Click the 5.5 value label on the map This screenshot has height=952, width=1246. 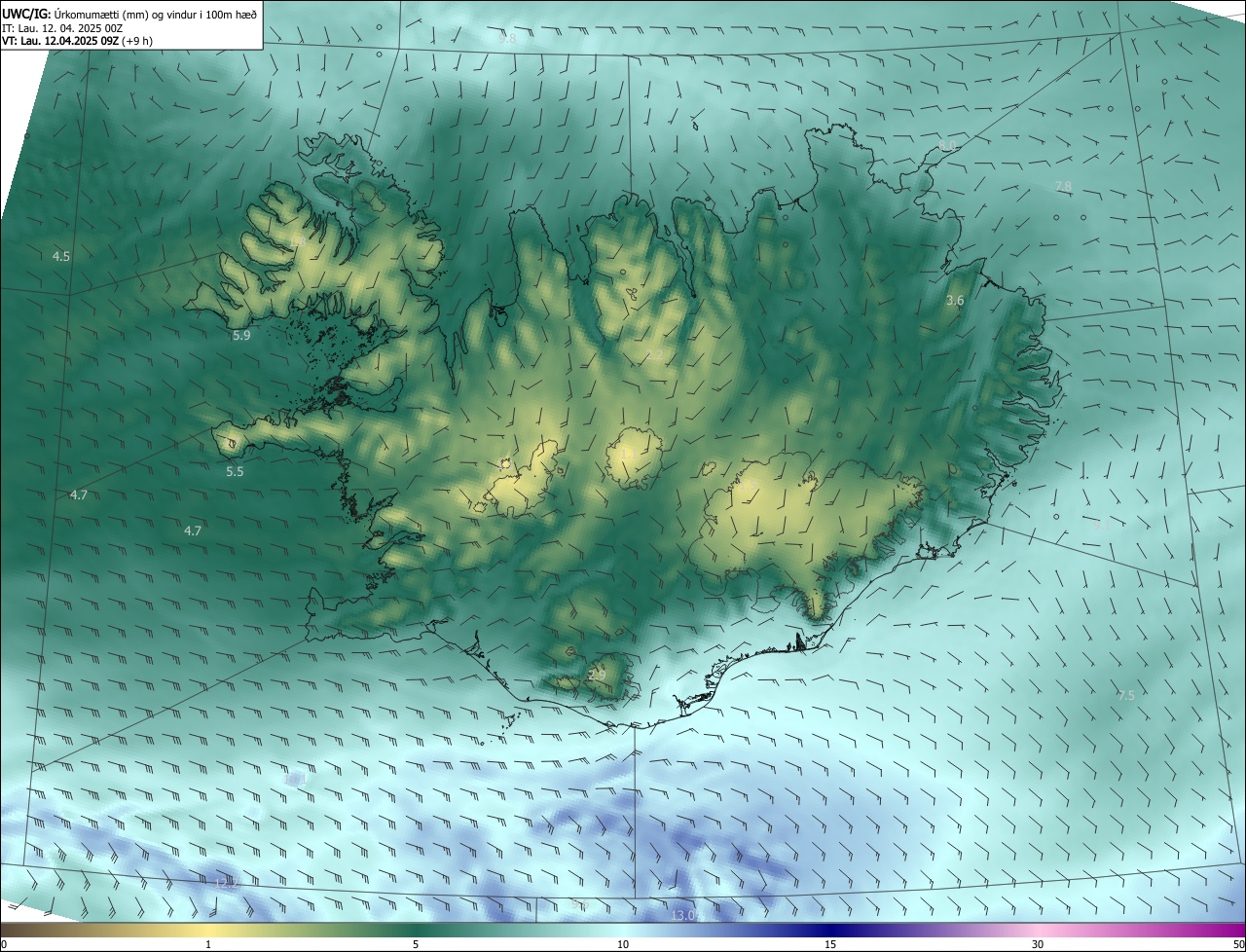pos(235,472)
